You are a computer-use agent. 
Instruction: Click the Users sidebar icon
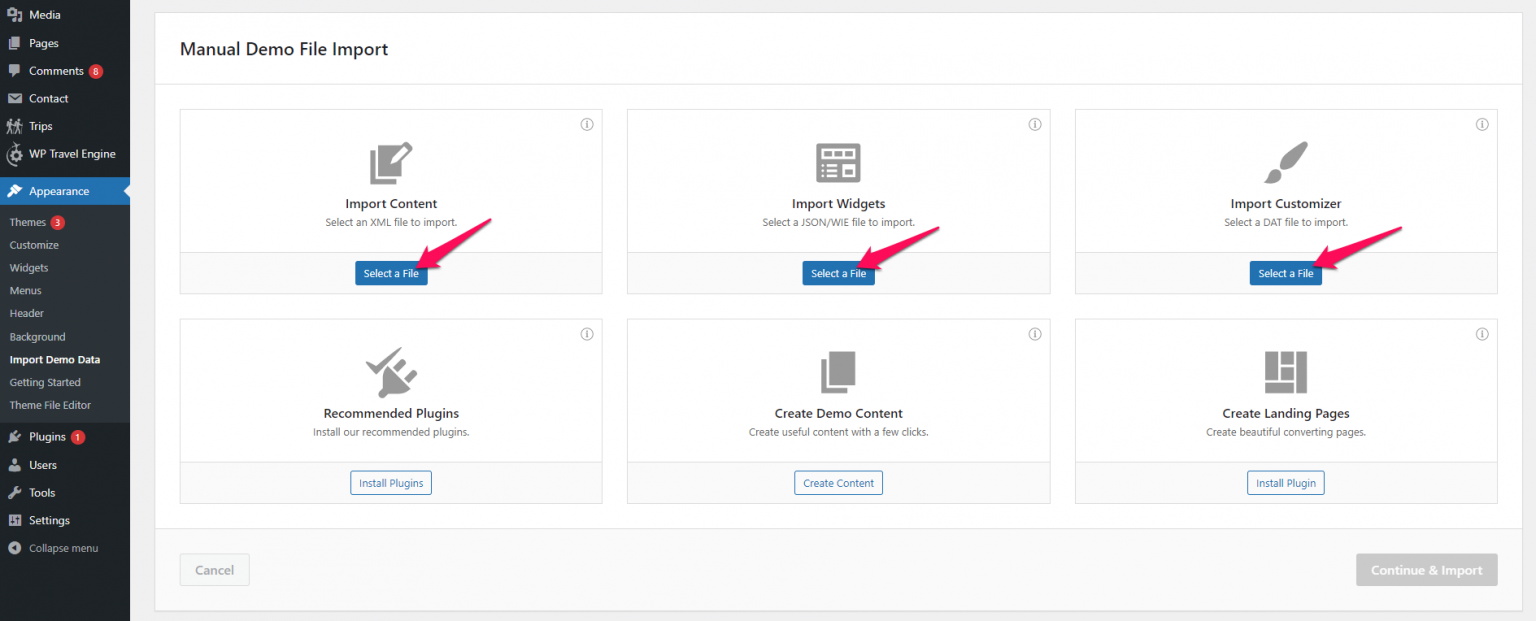point(14,464)
